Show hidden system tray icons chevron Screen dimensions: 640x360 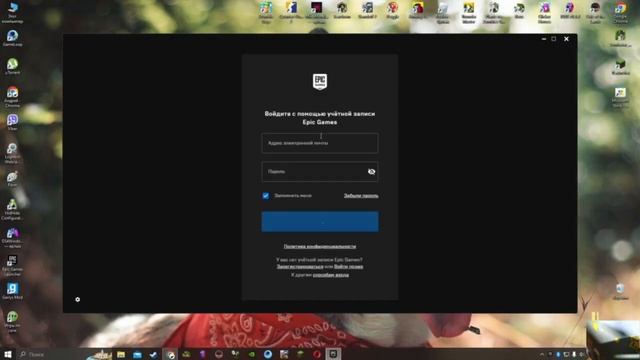click(542, 354)
